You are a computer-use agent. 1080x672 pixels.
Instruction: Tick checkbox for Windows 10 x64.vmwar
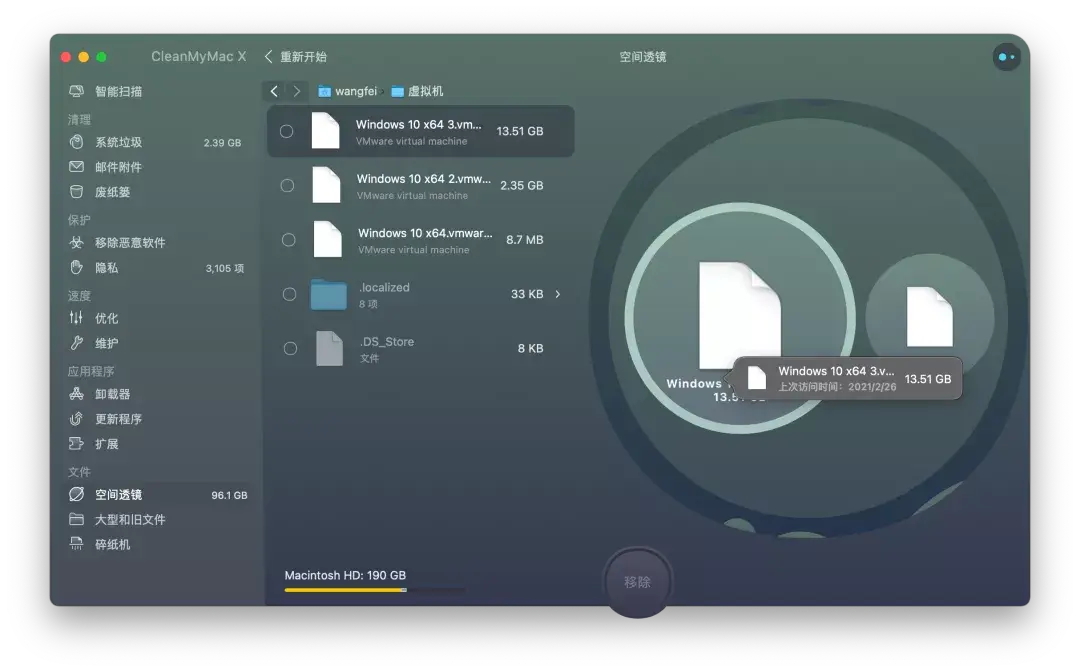[x=289, y=240]
